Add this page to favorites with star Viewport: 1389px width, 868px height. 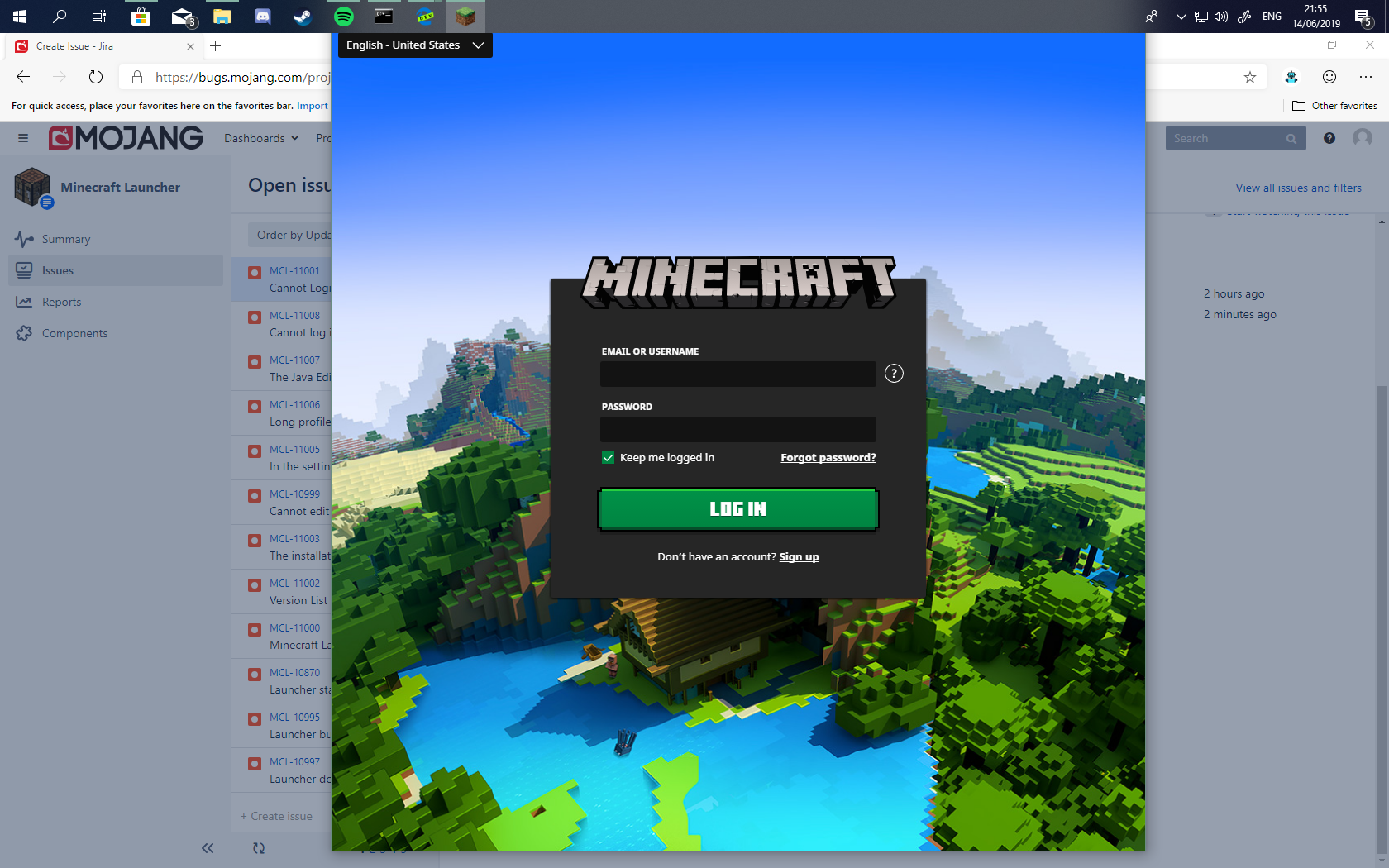tap(1250, 77)
